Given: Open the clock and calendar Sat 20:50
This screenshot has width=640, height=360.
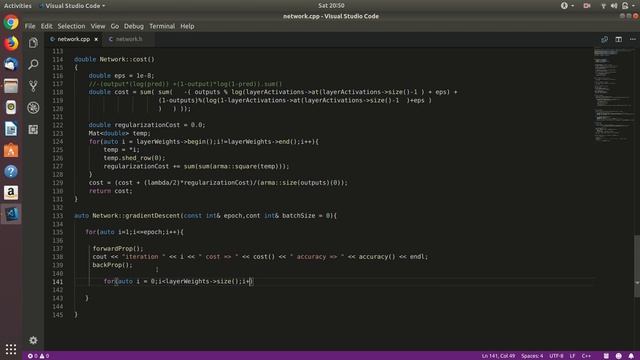Looking at the screenshot, I should click(x=331, y=6).
